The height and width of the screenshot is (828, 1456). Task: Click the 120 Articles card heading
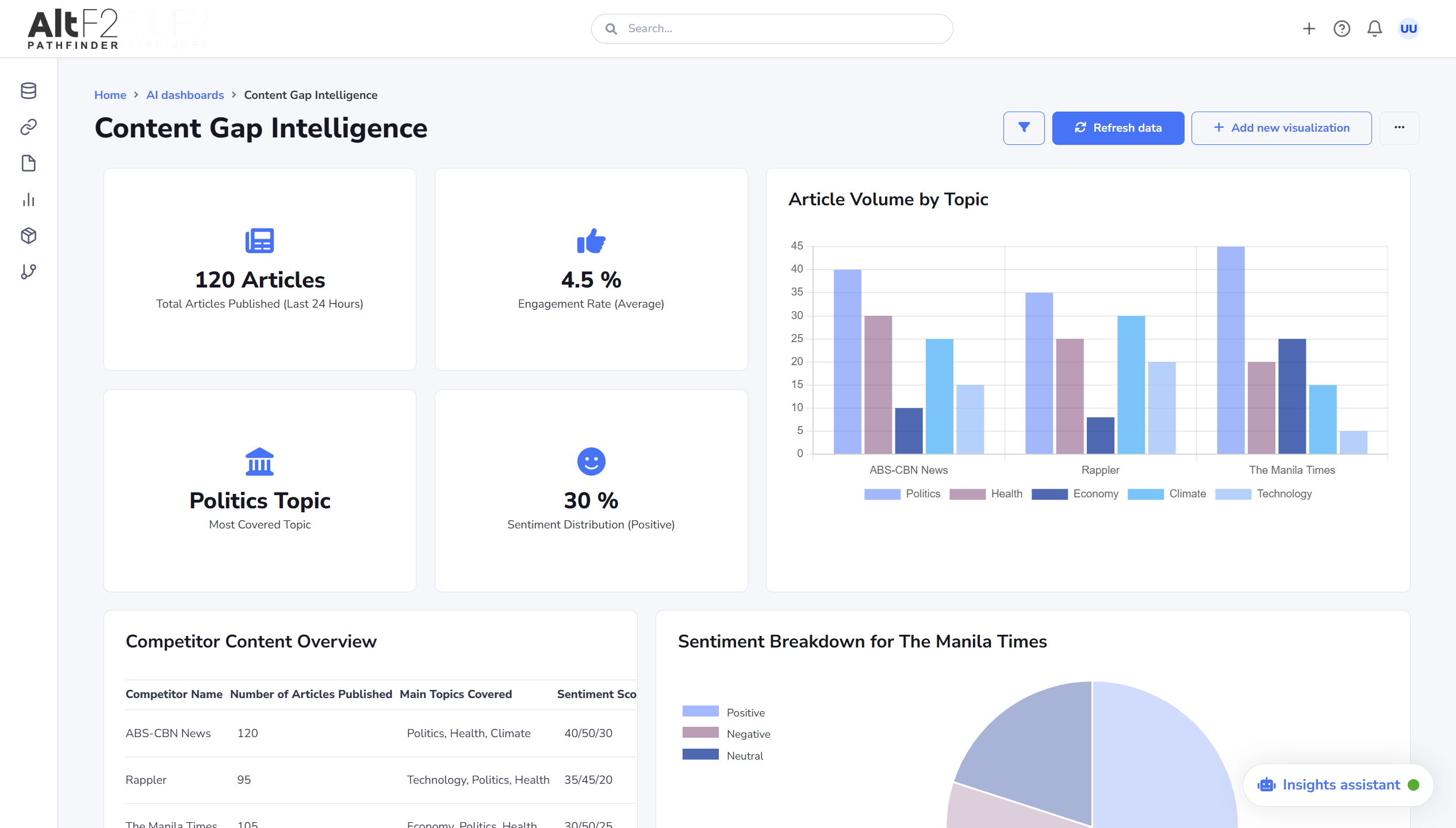pyautogui.click(x=260, y=280)
